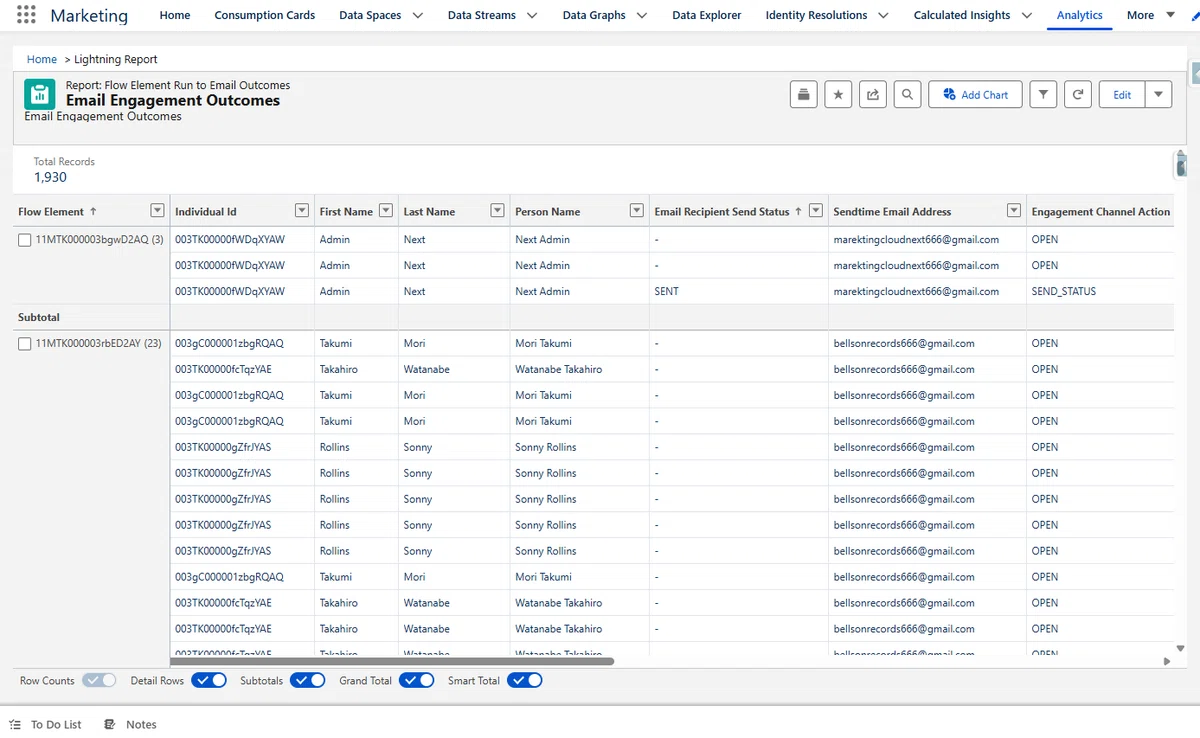Click Email Recipient Send Status sort arrow
This screenshot has width=1200, height=738.
click(798, 212)
